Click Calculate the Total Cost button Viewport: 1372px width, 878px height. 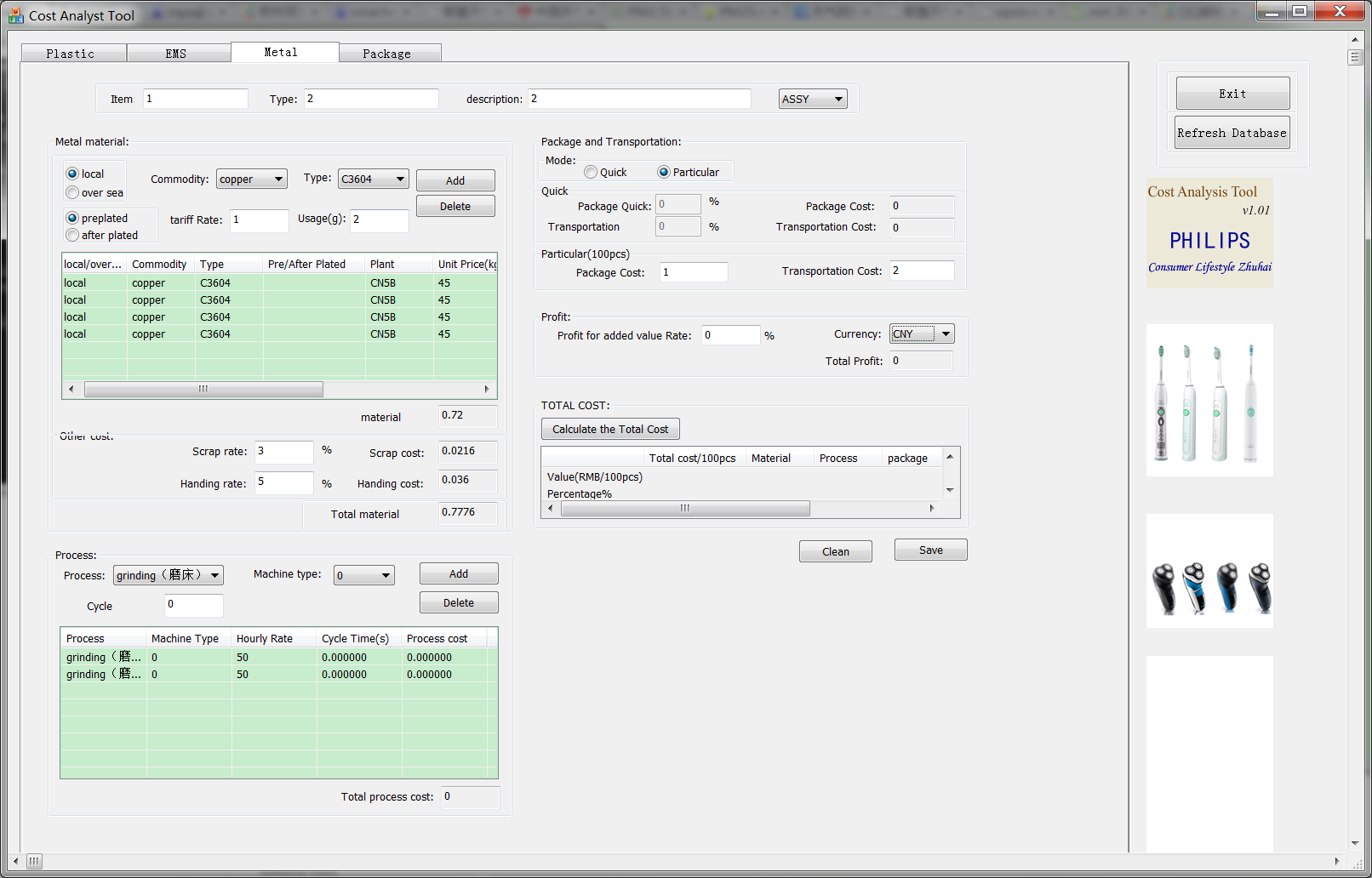[x=610, y=429]
